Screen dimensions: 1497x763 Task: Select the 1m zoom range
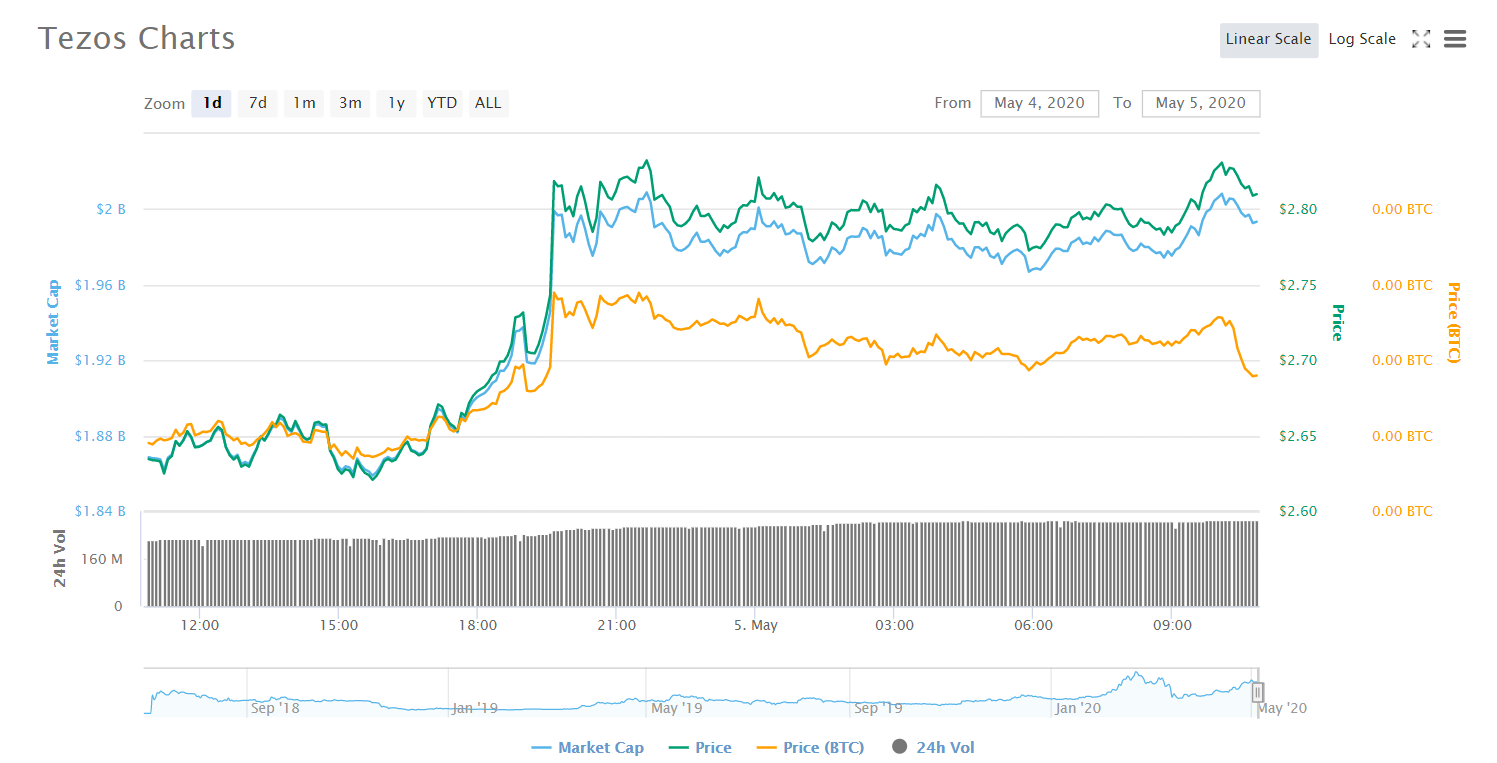(304, 103)
